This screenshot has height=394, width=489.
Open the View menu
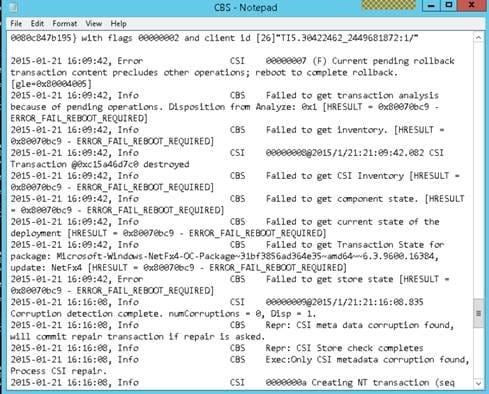coord(94,24)
